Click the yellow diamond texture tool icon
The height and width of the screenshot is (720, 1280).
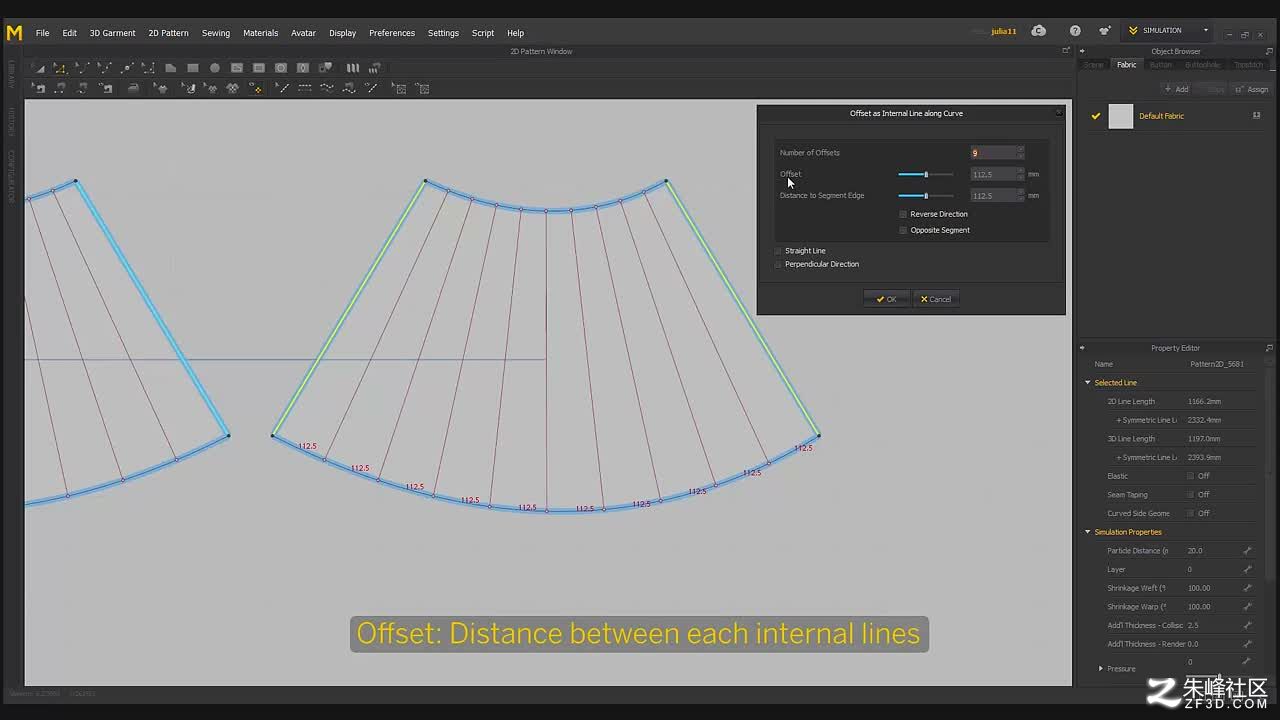coord(255,88)
